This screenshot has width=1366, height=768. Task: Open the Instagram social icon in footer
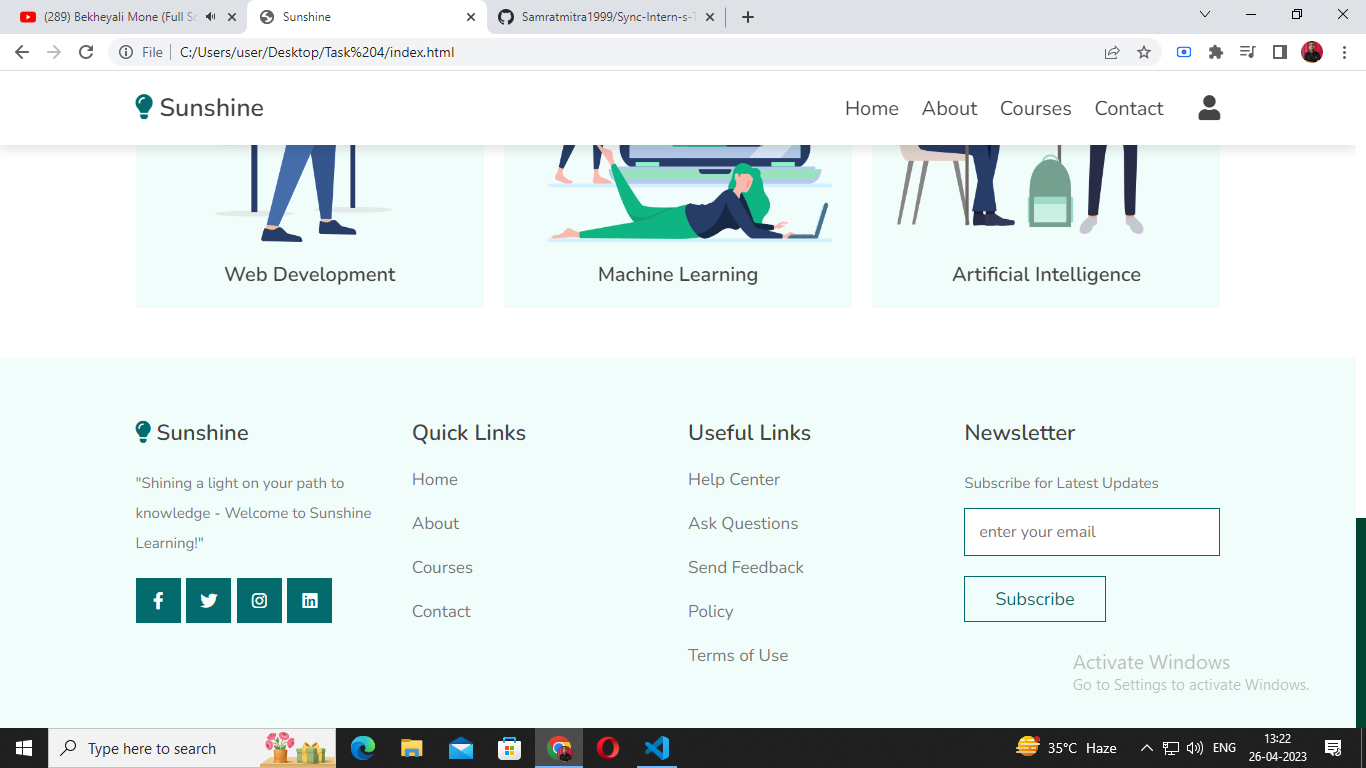click(259, 600)
